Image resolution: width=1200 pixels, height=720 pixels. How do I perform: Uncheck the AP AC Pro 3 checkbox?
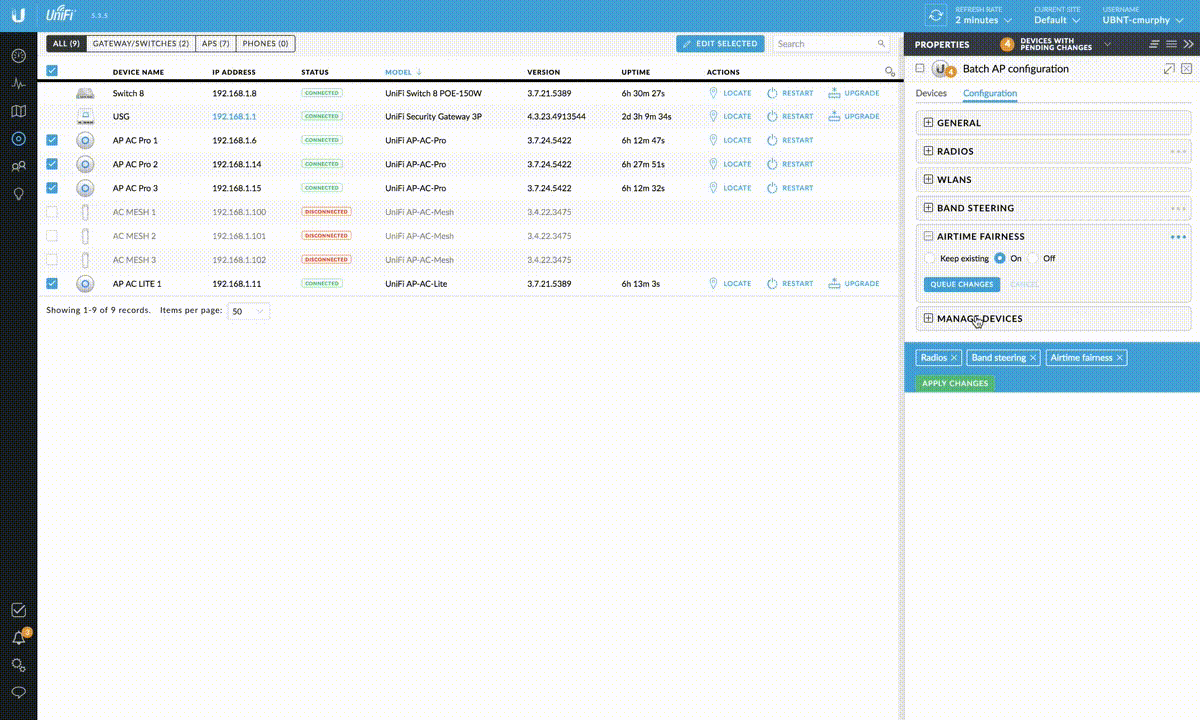coord(52,188)
